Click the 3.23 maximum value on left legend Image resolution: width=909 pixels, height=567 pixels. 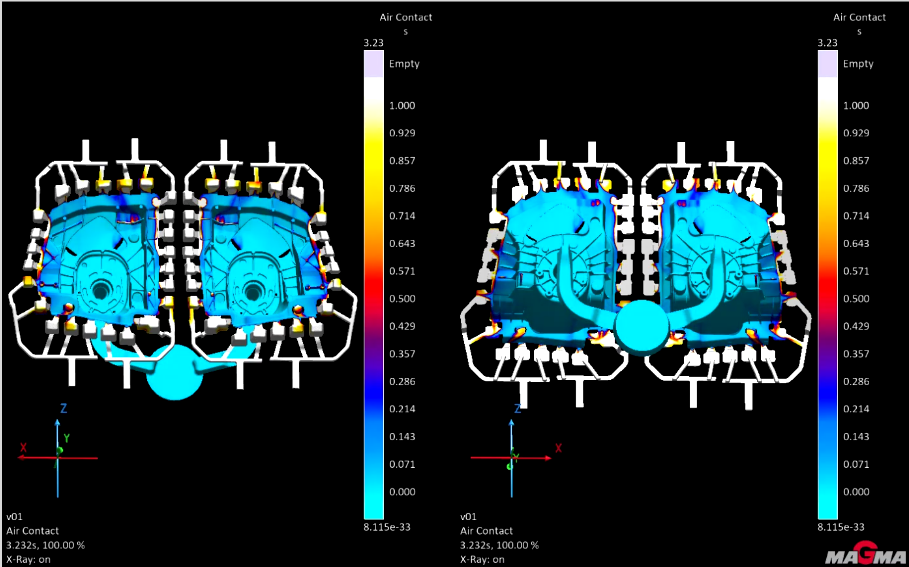coord(373,43)
